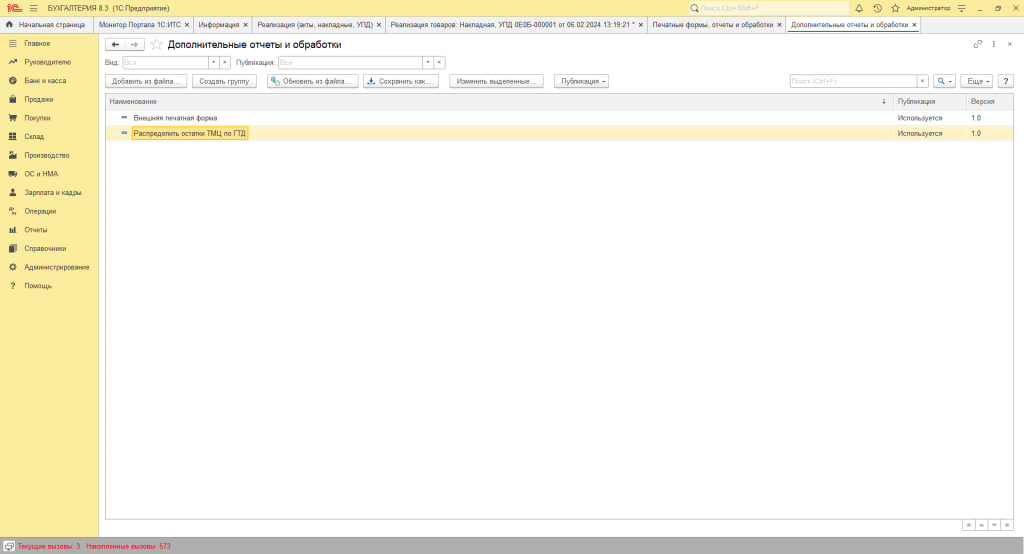Open the service settings menu icon next to Администратор
1024x554 pixels.
[961, 8]
